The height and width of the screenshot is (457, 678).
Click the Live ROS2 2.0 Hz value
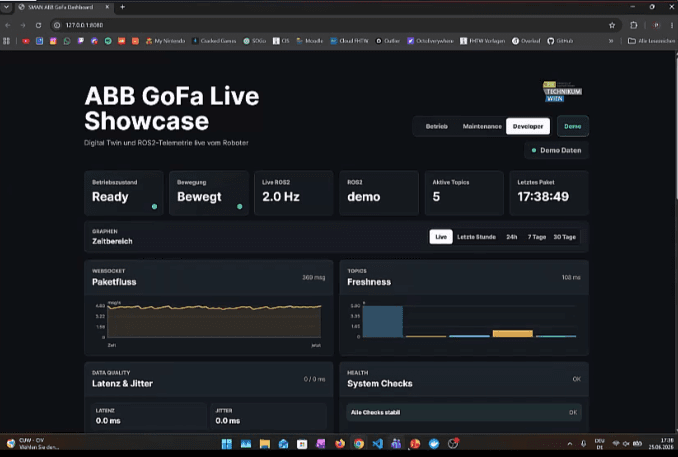pyautogui.click(x=281, y=197)
